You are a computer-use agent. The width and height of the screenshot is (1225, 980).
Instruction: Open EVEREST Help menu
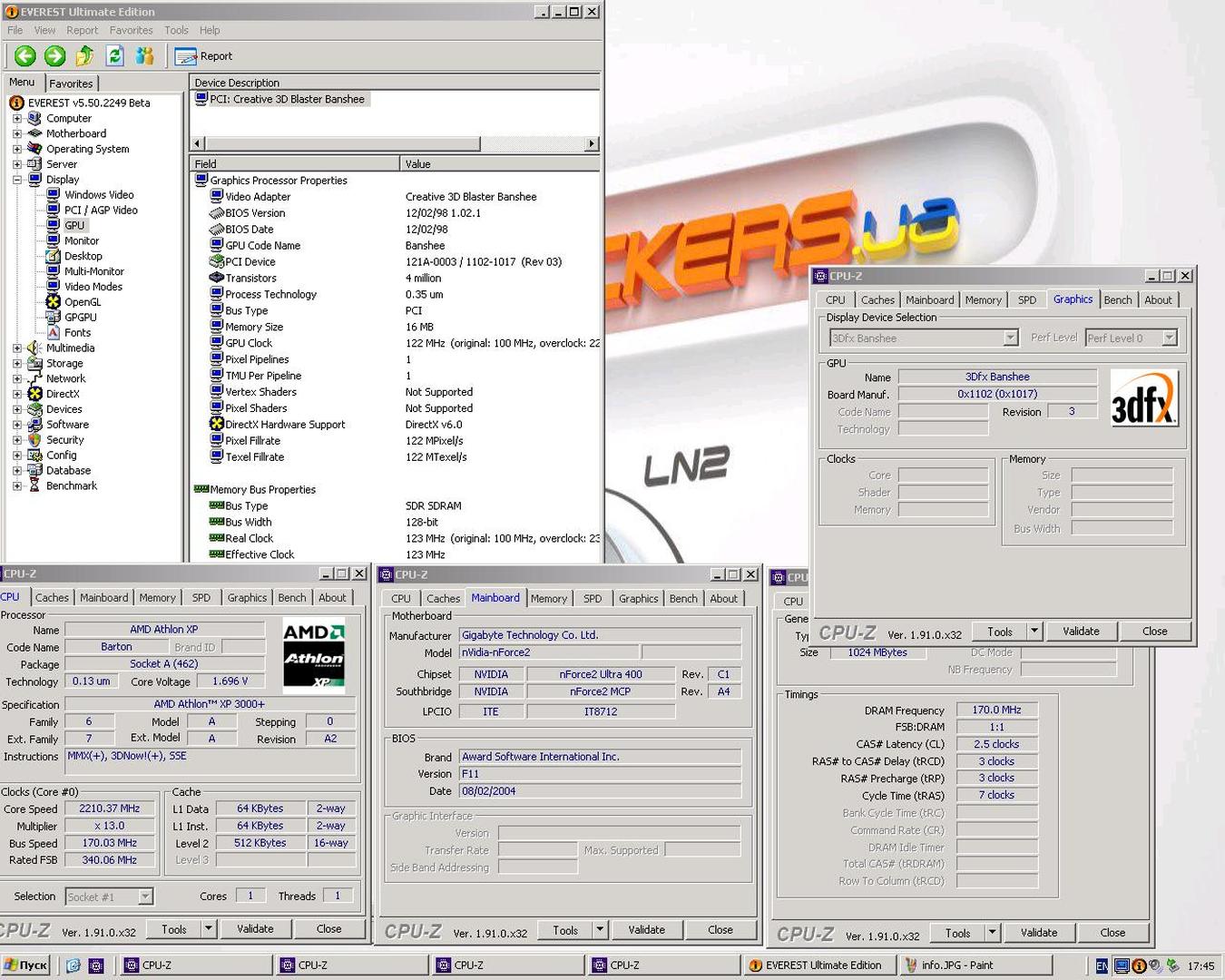(x=210, y=30)
